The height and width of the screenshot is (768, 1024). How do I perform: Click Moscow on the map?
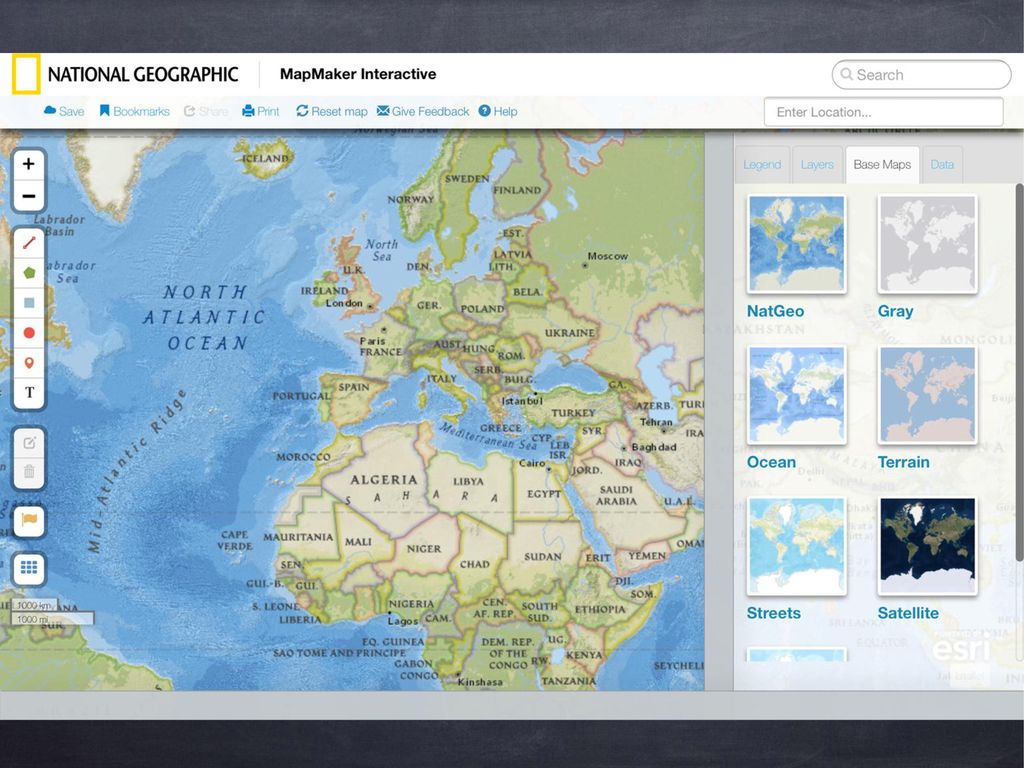(x=607, y=257)
